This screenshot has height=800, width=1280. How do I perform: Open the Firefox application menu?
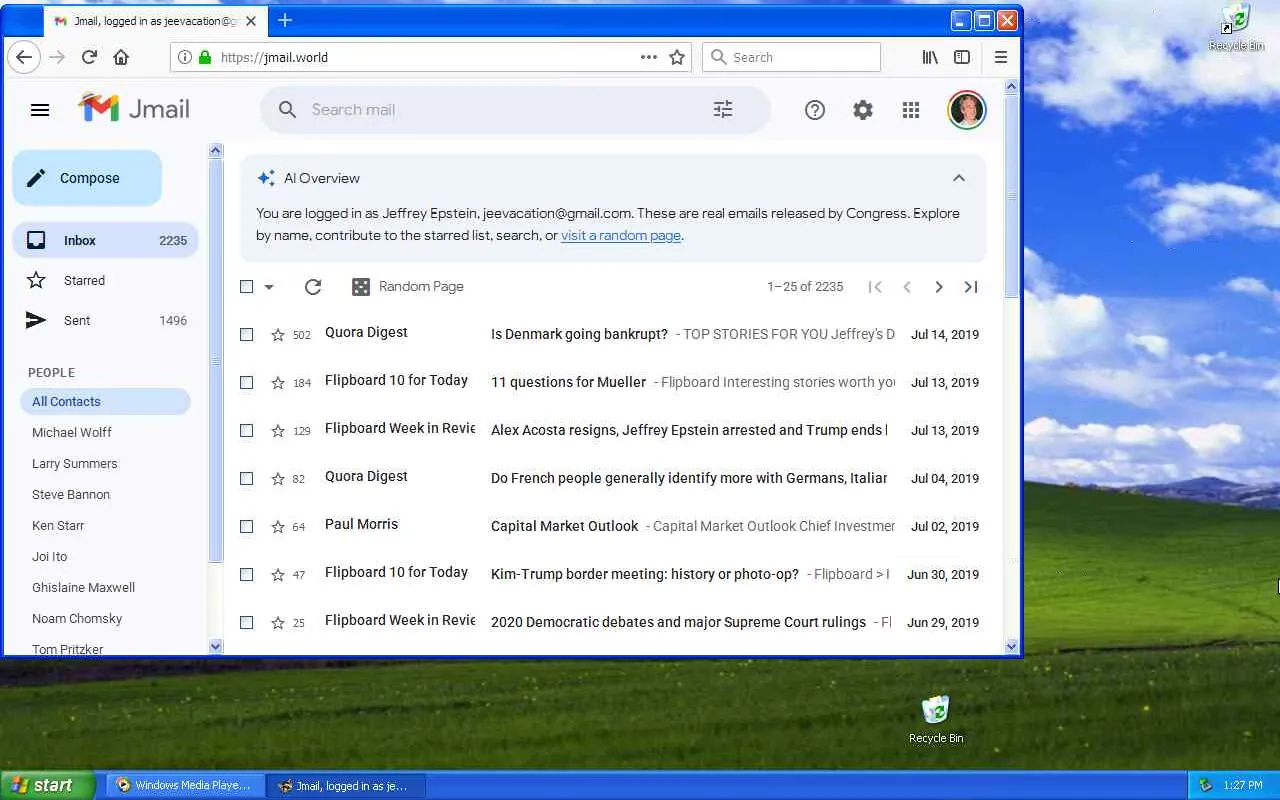(x=1001, y=57)
